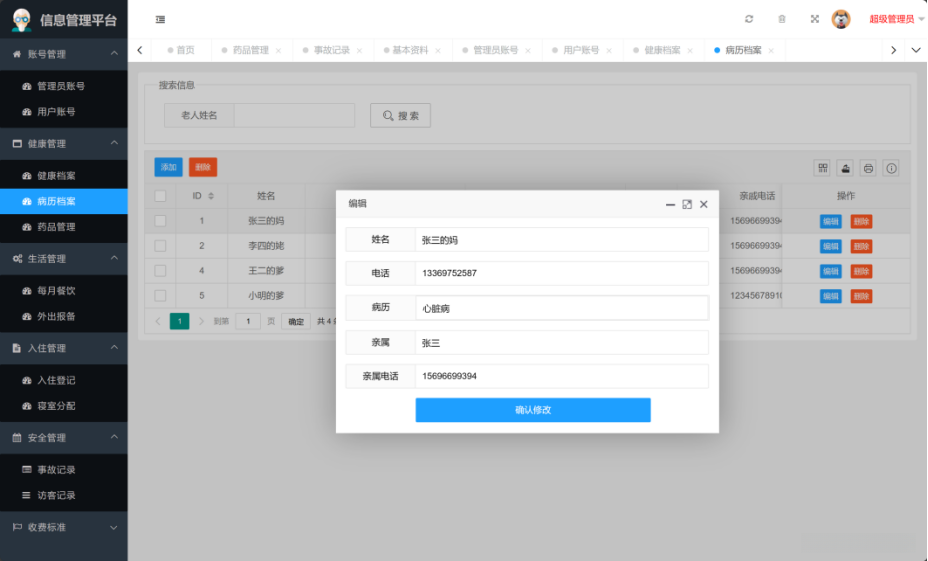The height and width of the screenshot is (561, 928).
Task: Click the refresh icon in top bar
Action: (x=749, y=19)
